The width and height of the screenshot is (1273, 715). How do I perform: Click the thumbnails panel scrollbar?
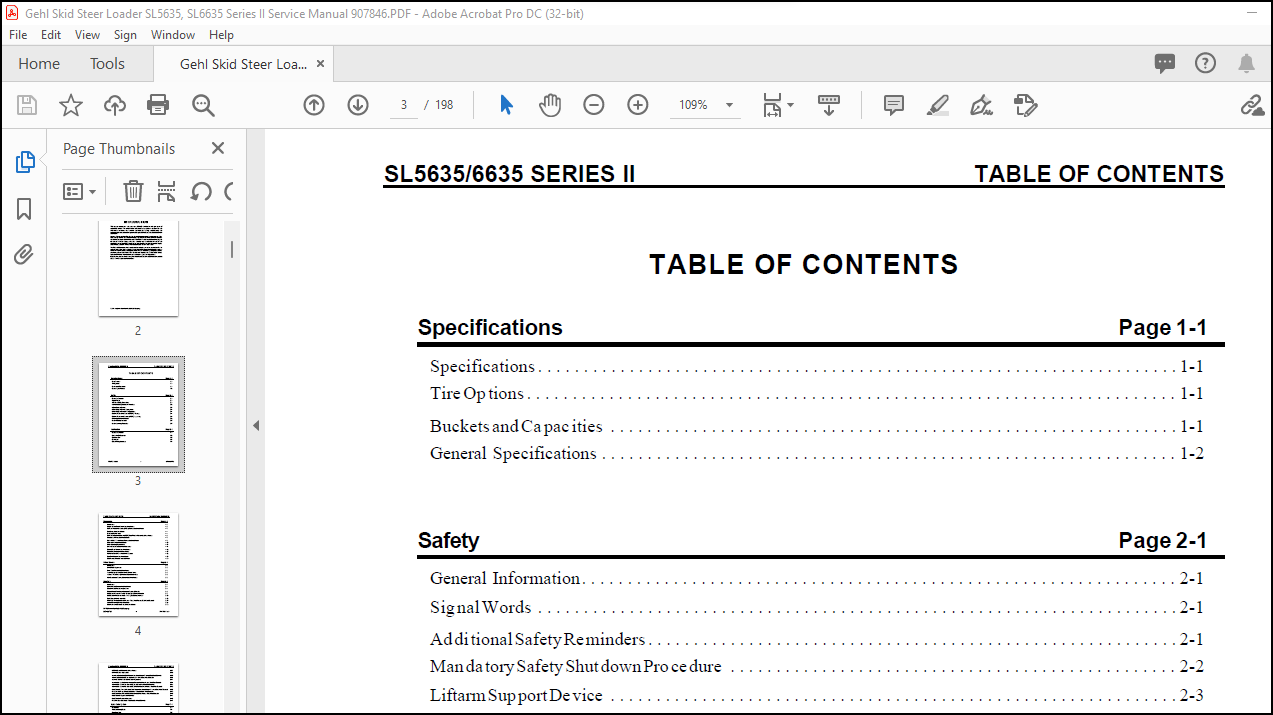coord(232,250)
